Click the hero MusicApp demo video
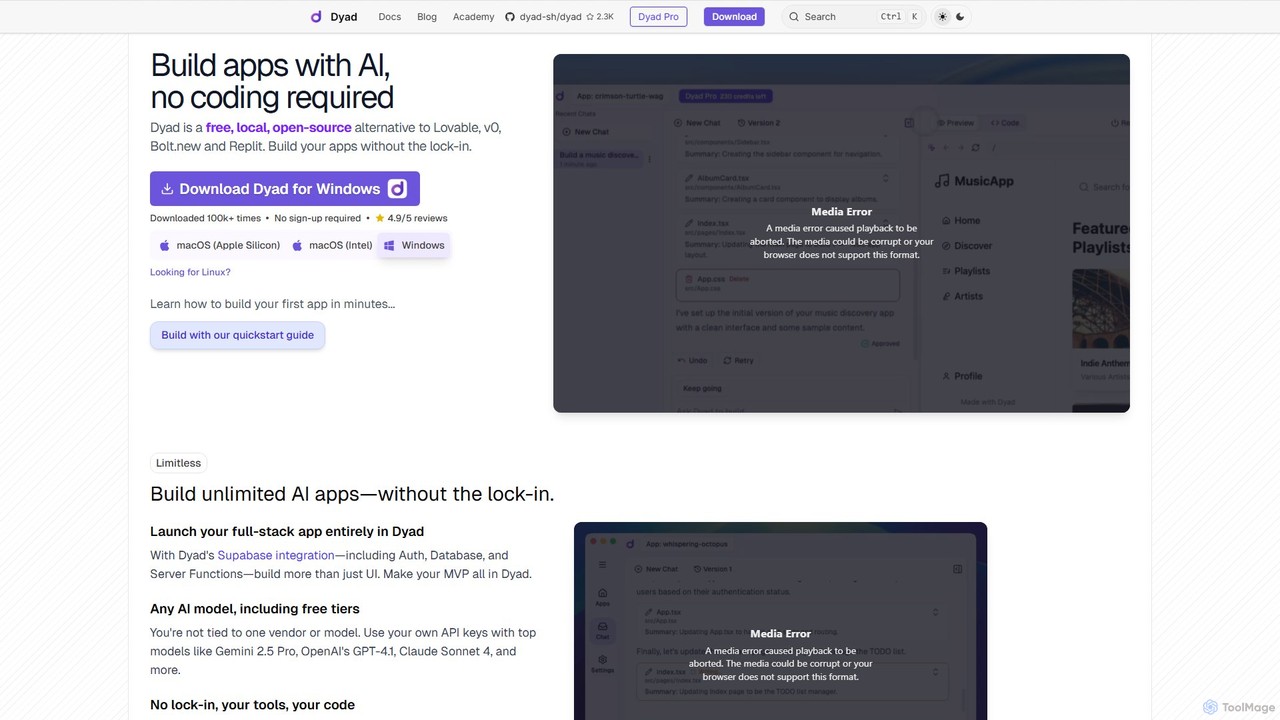Screen dimensions: 1280x720 841,233
